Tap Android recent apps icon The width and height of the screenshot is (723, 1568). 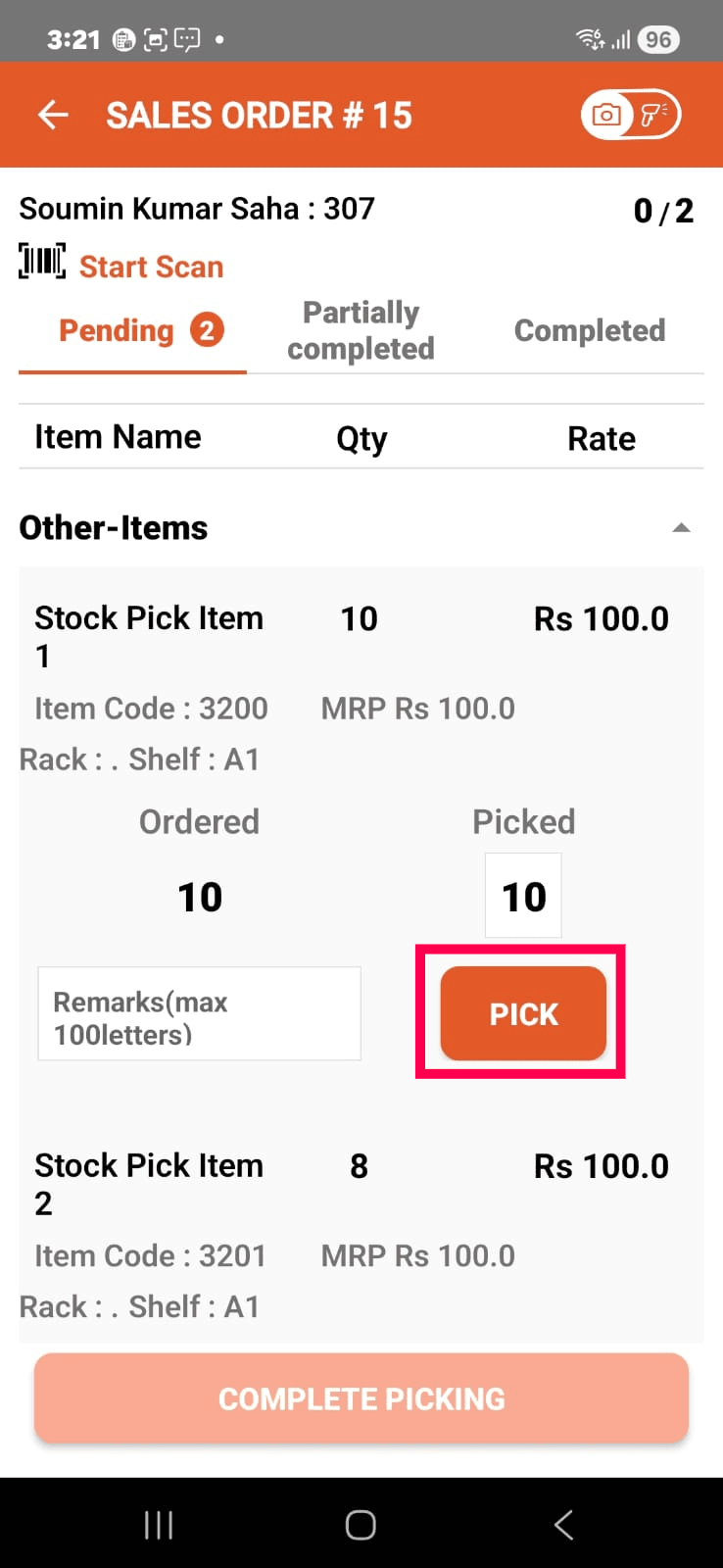pos(159,1525)
